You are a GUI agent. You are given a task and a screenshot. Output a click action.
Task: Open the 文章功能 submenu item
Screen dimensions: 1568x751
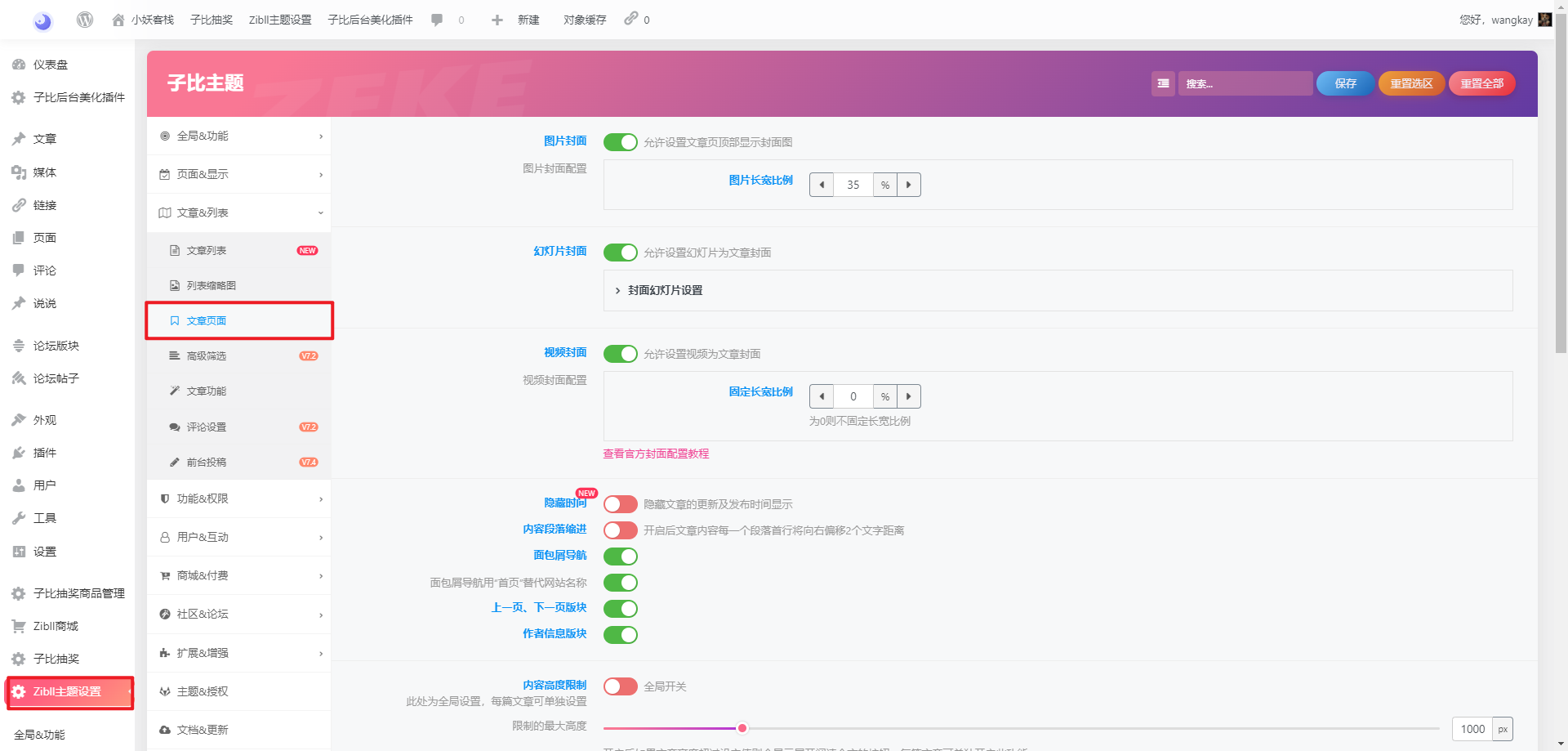[239, 391]
